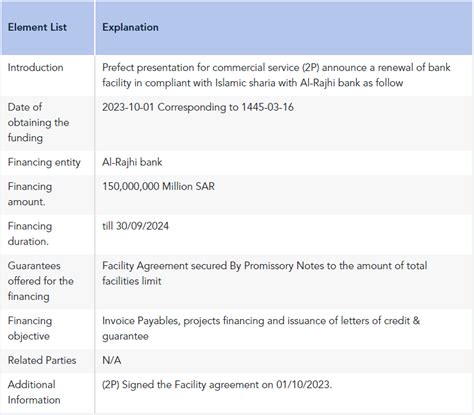The image size is (474, 415).
Task: Select the Financing entity label
Action: tap(44, 162)
